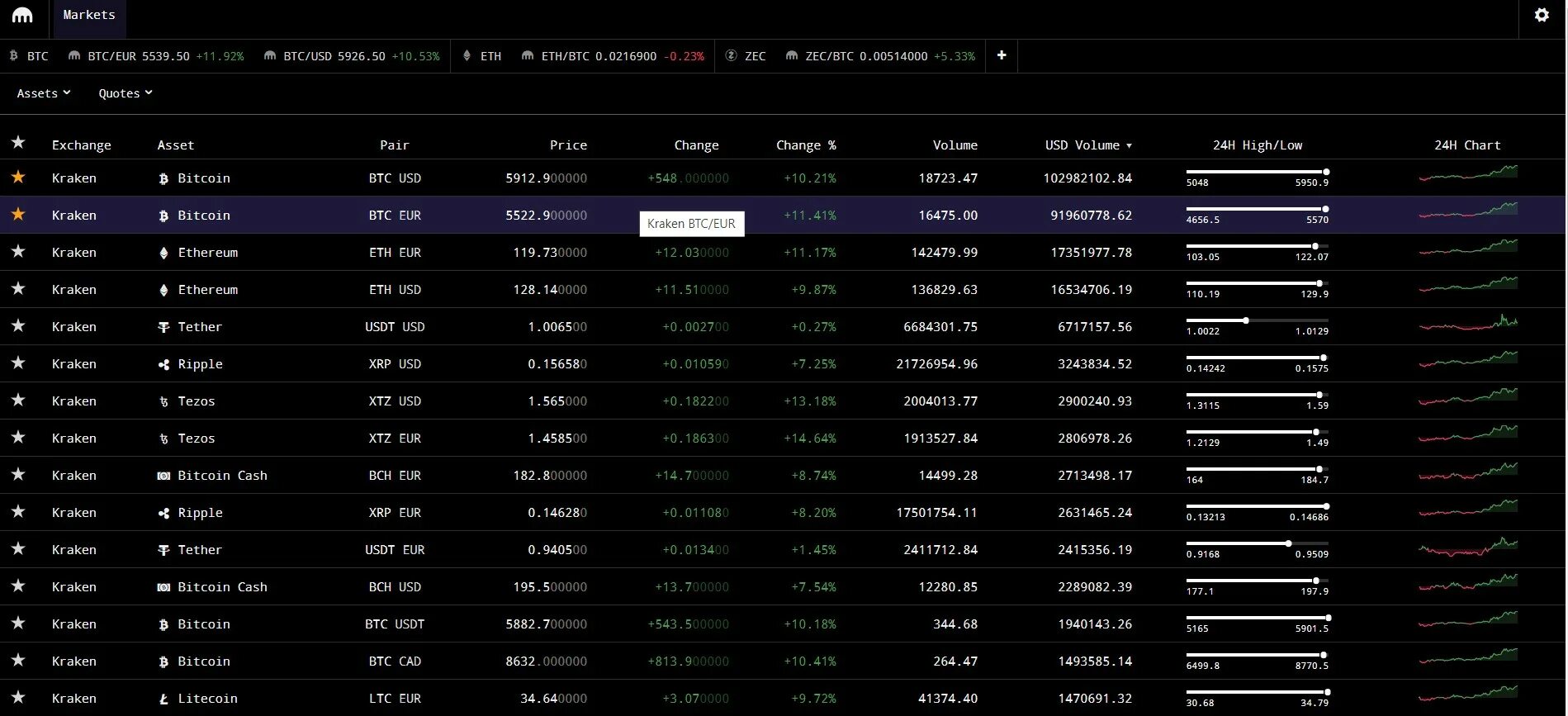The width and height of the screenshot is (1568, 716).
Task: Click Ethereum icon in ETH USD row
Action: (x=163, y=290)
